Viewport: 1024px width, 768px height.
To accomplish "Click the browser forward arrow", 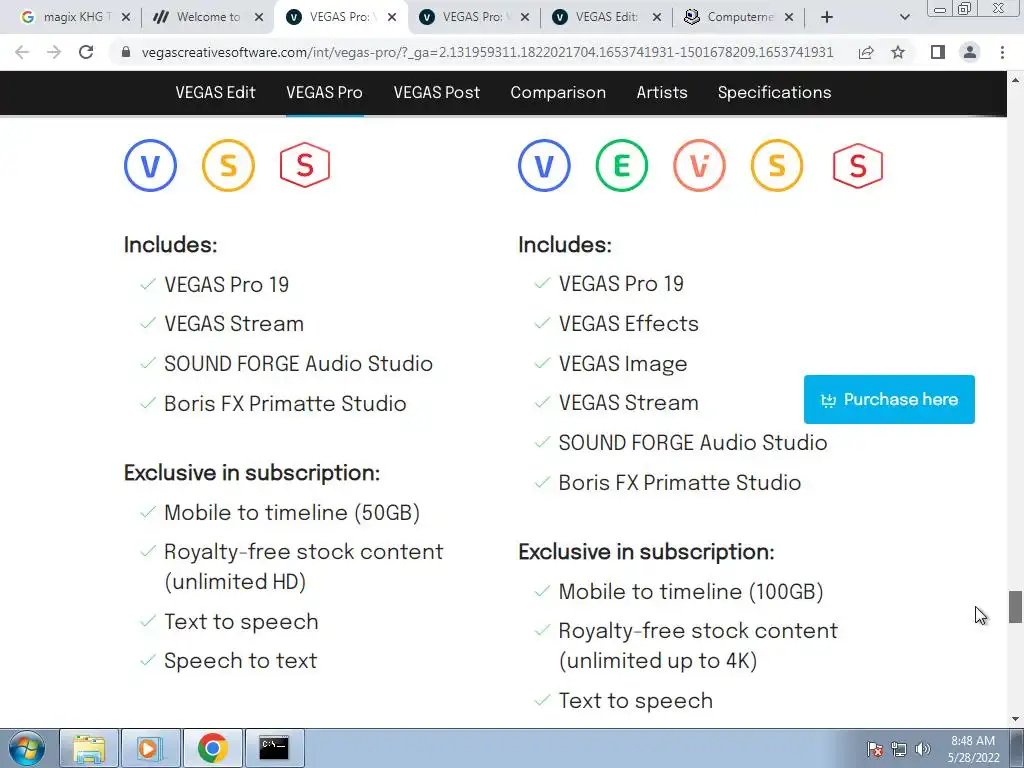I will click(x=54, y=52).
